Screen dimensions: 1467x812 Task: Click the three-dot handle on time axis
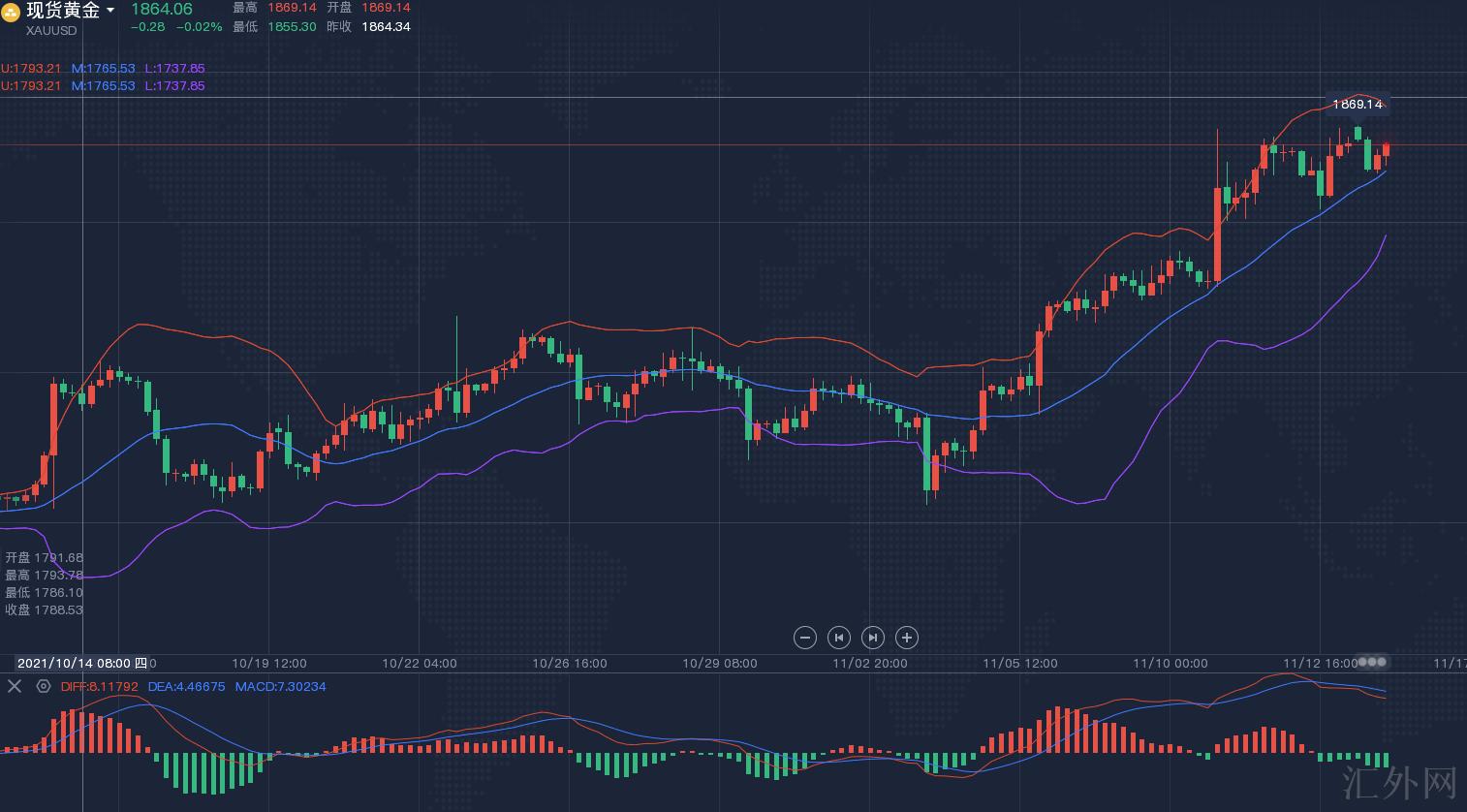1373,662
